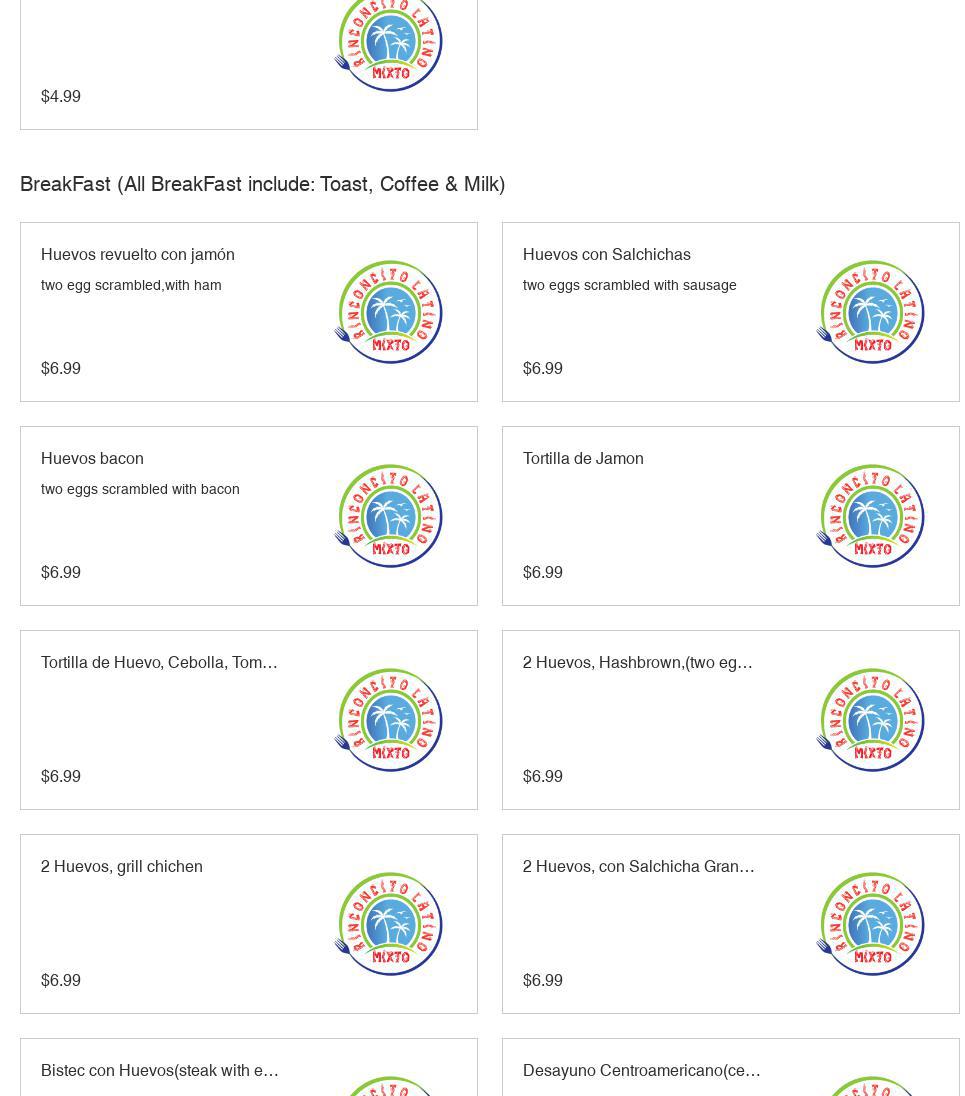This screenshot has height=1096, width=965.
Task: Click logo image on Huevos bacon card
Action: 388,516
